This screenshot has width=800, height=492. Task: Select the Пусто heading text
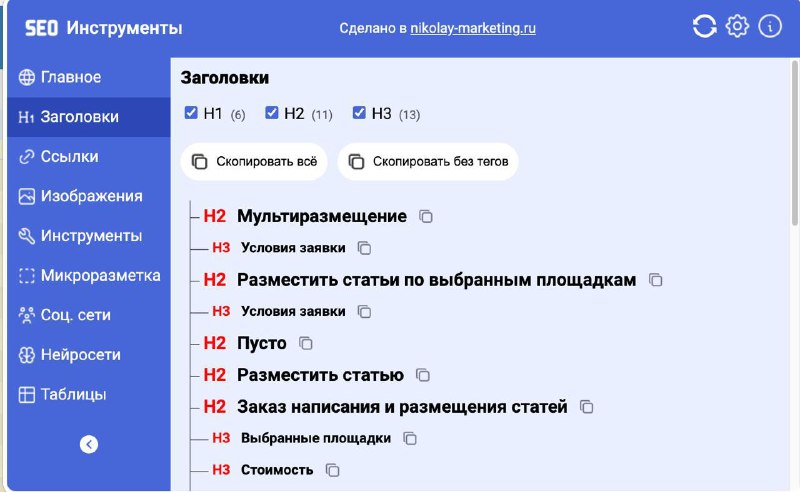262,343
